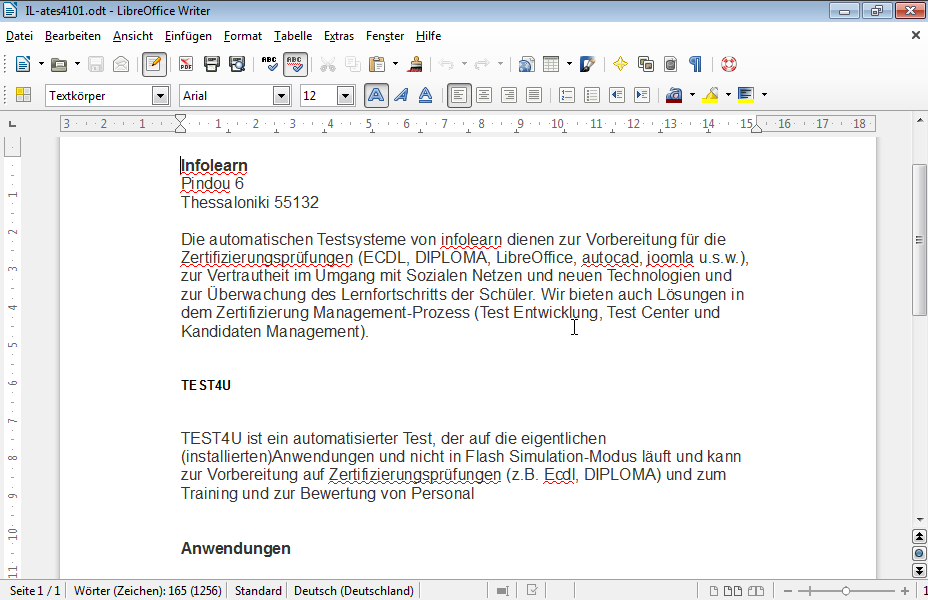Apply yellow highlighting color
Viewport: 928px width, 600px height.
(x=710, y=95)
